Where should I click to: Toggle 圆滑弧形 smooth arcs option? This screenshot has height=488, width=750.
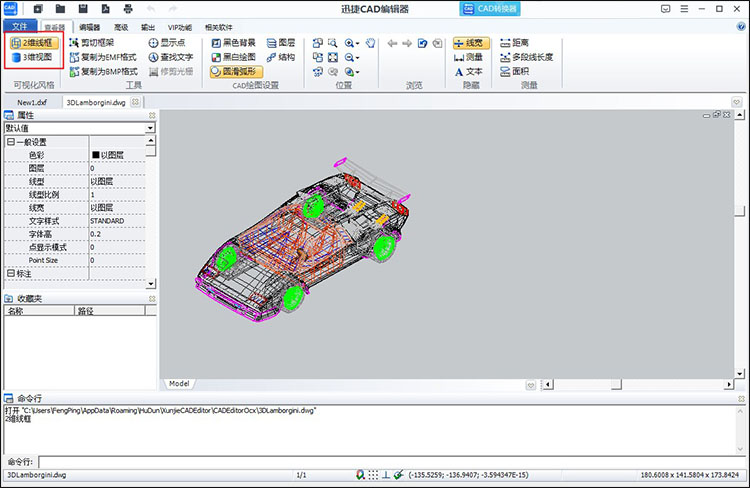click(236, 72)
